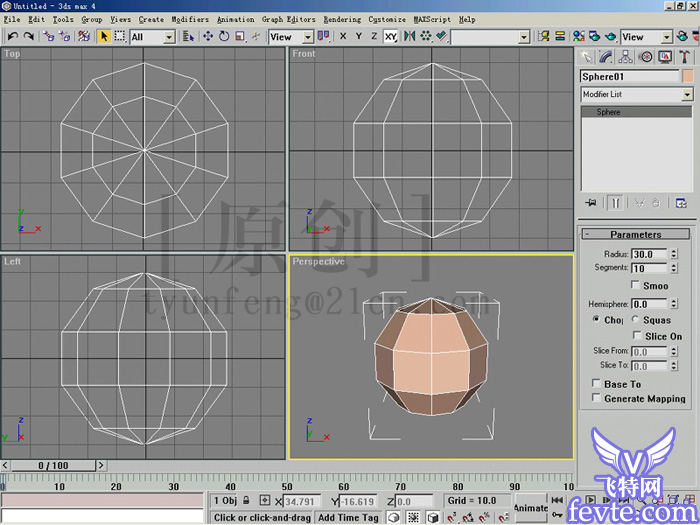This screenshot has height=525, width=700.
Task: Click the Animate button
Action: click(531, 508)
